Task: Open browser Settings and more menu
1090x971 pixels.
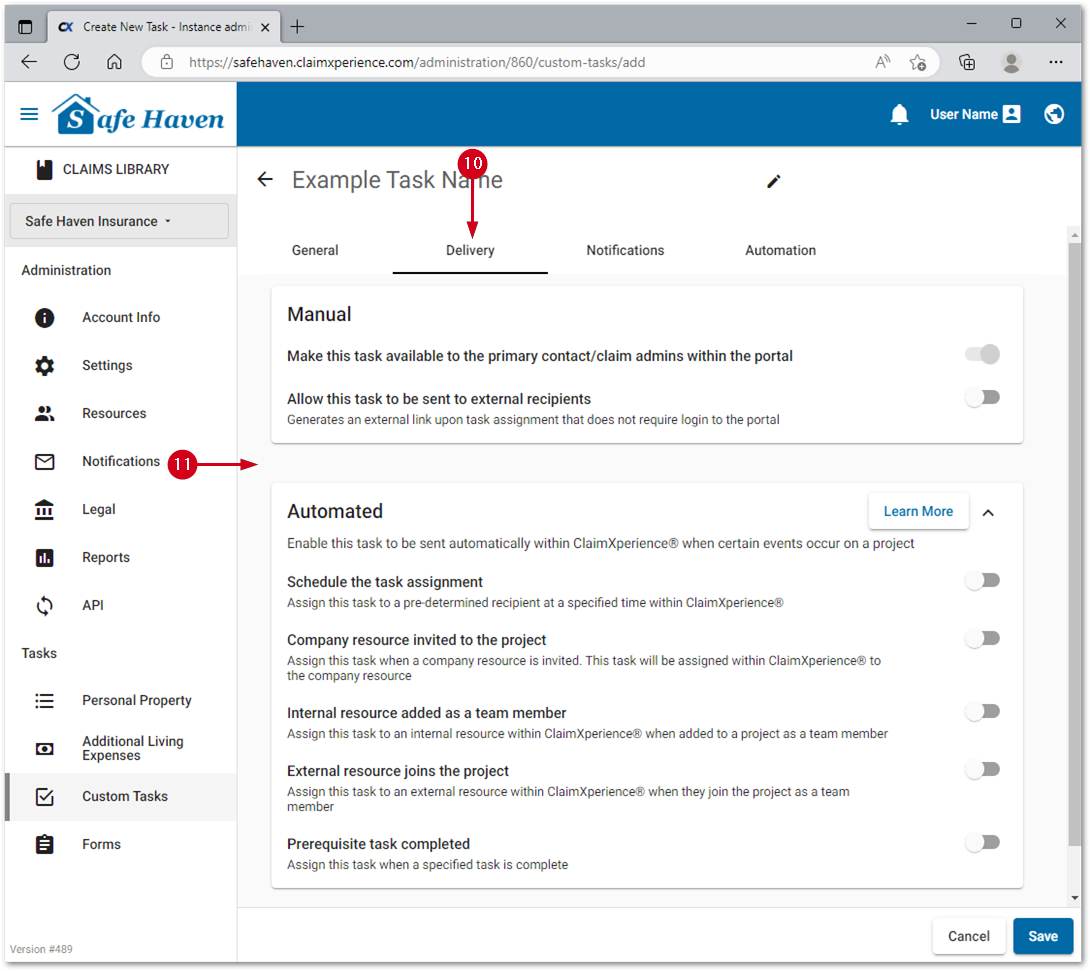Action: point(1055,62)
